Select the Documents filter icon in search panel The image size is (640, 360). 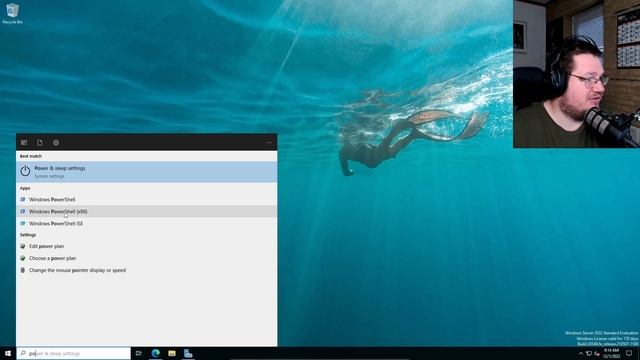tap(40, 142)
